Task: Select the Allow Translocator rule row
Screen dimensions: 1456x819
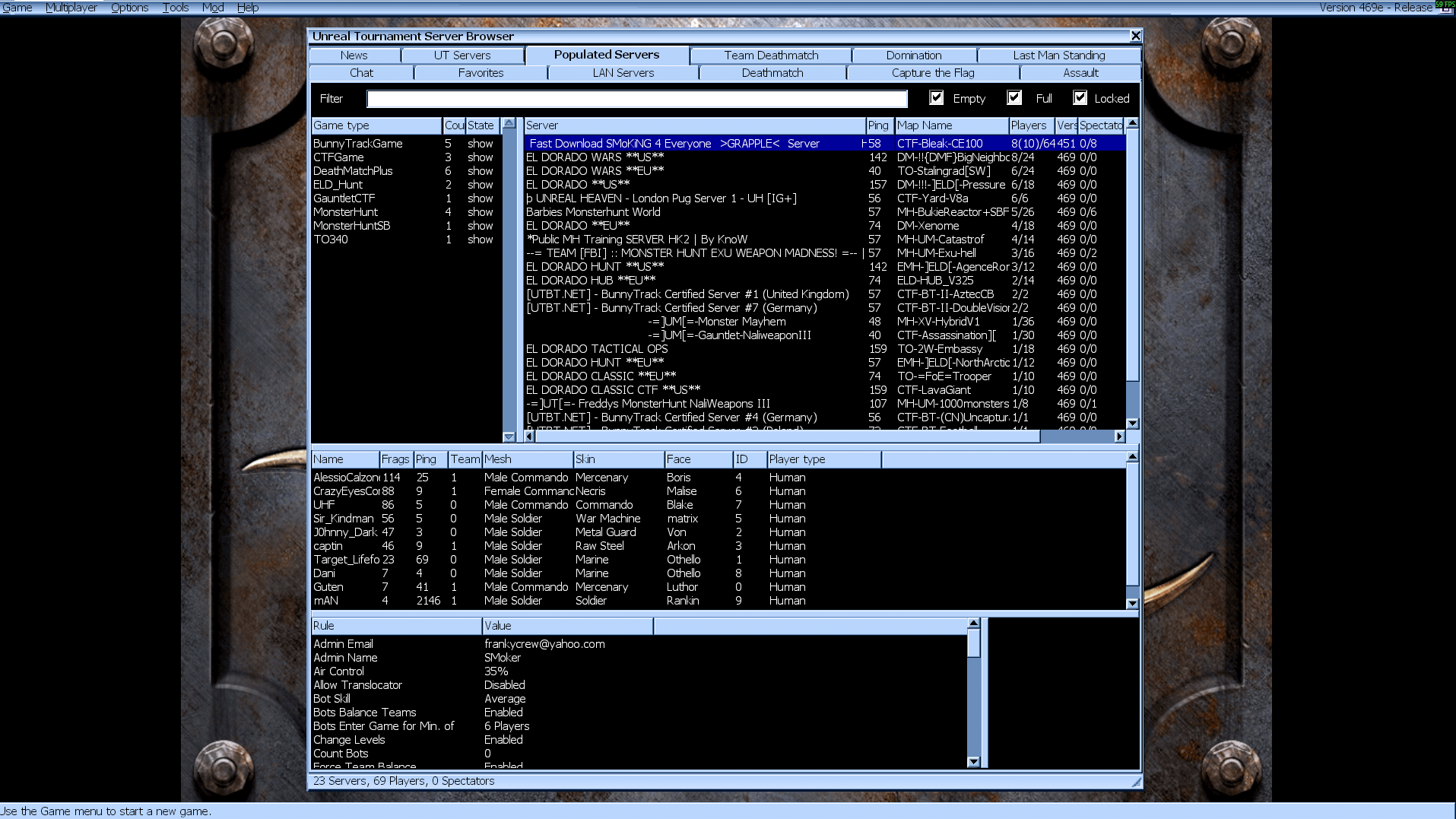Action: [x=639, y=685]
